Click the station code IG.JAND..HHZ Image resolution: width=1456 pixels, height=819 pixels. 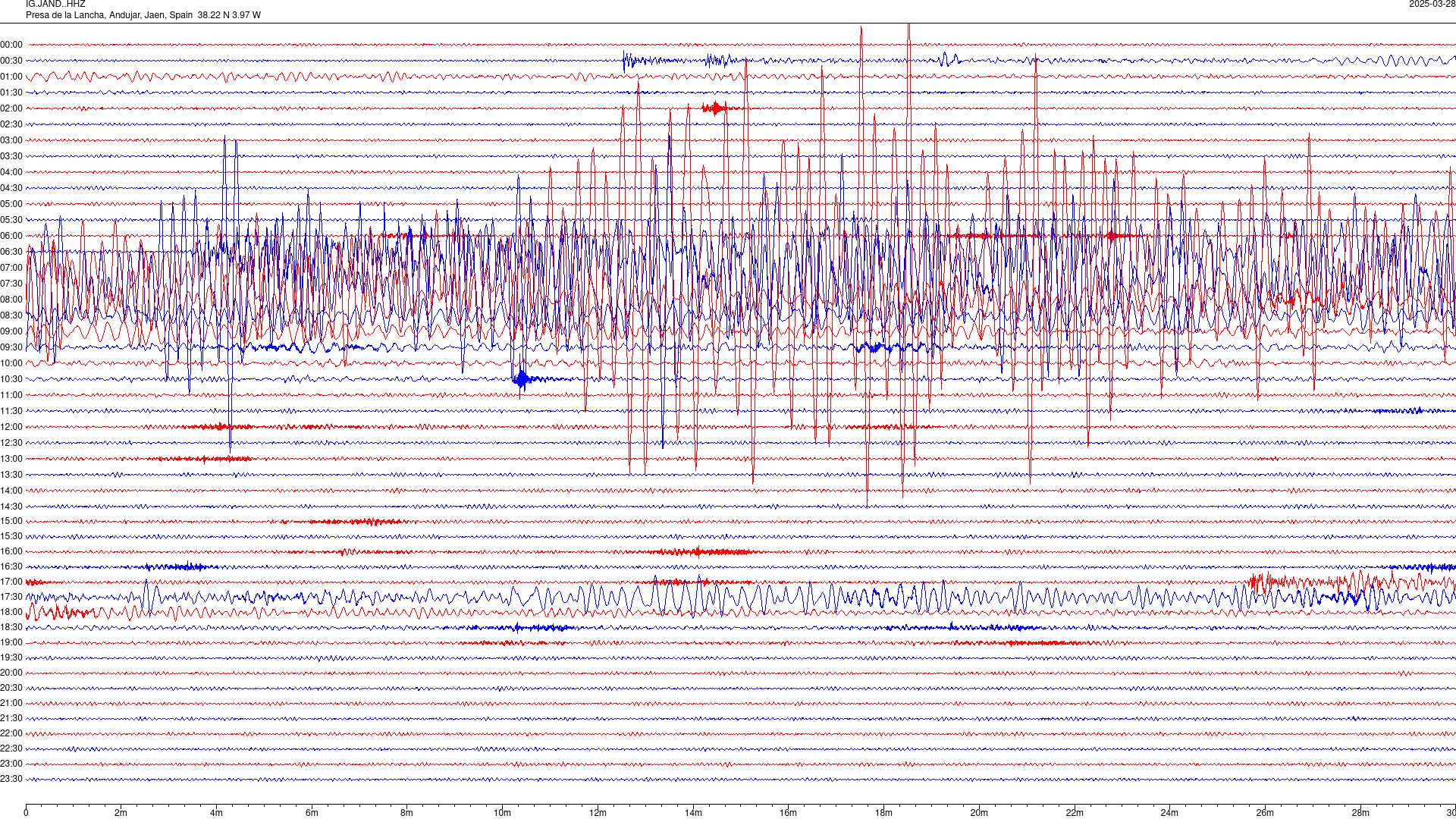(55, 4)
